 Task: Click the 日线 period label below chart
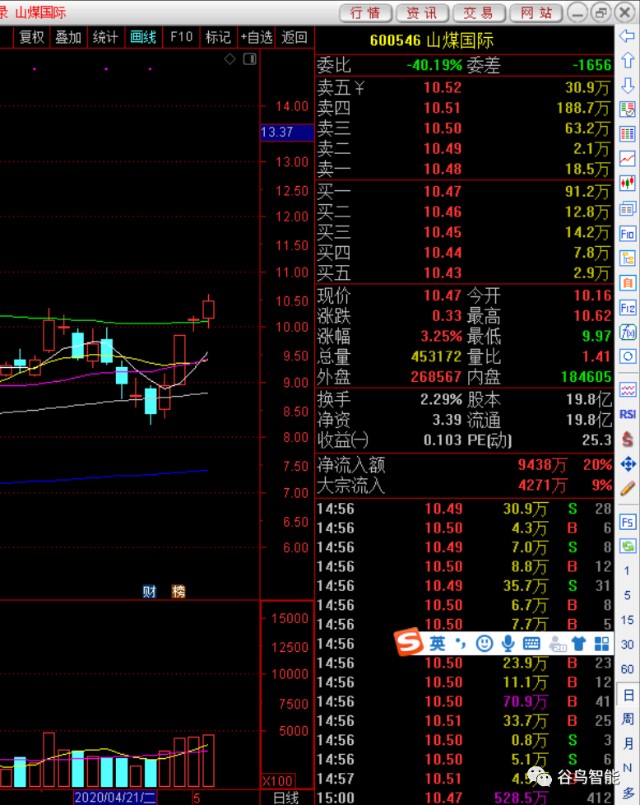(286, 798)
